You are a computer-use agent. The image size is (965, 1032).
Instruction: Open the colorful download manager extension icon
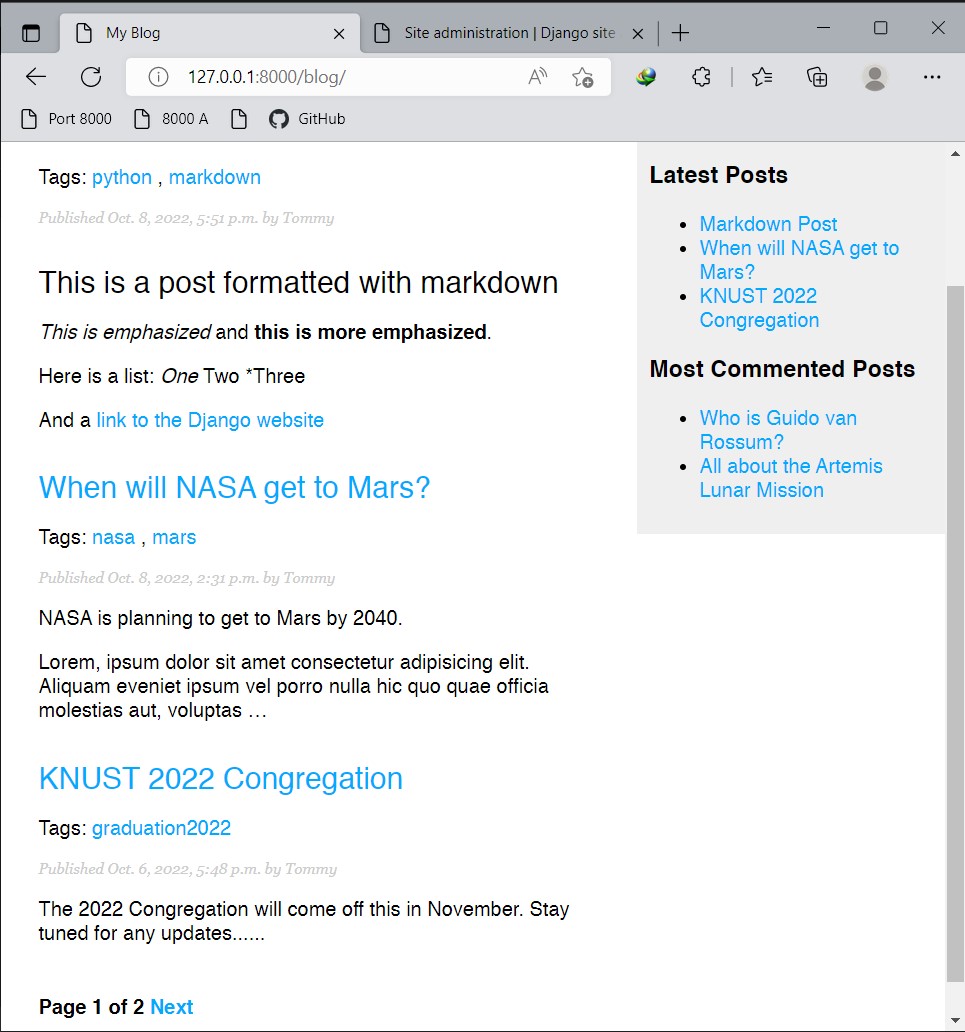646,77
